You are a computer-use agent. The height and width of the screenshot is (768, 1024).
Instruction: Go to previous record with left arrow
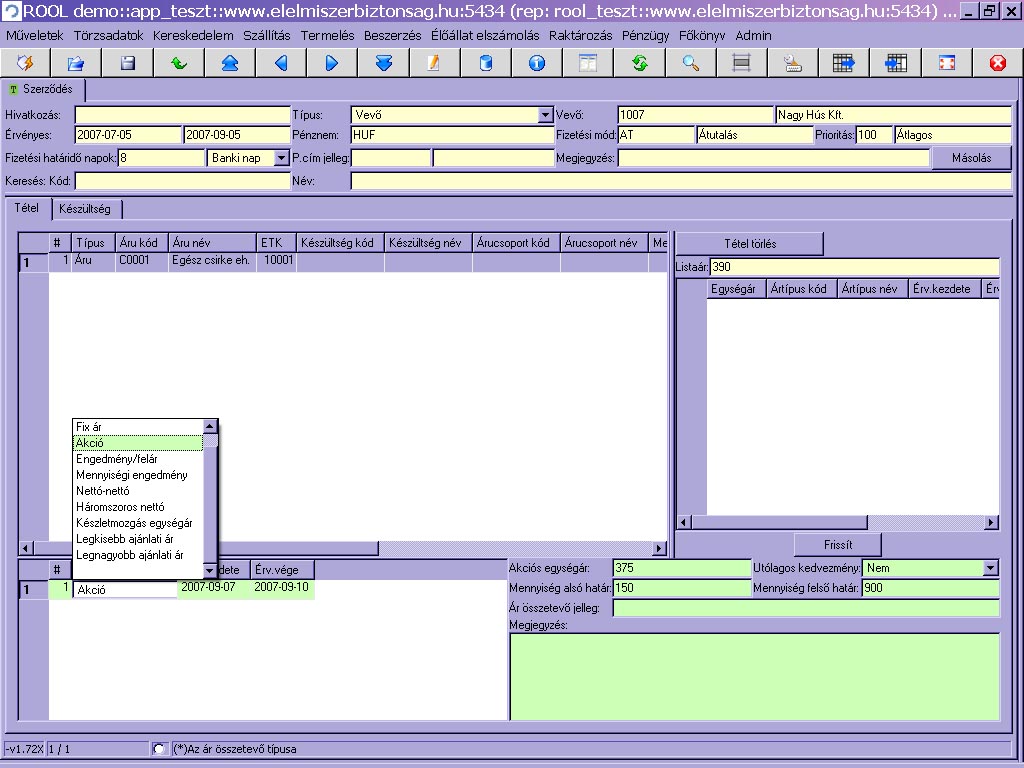pyautogui.click(x=281, y=63)
